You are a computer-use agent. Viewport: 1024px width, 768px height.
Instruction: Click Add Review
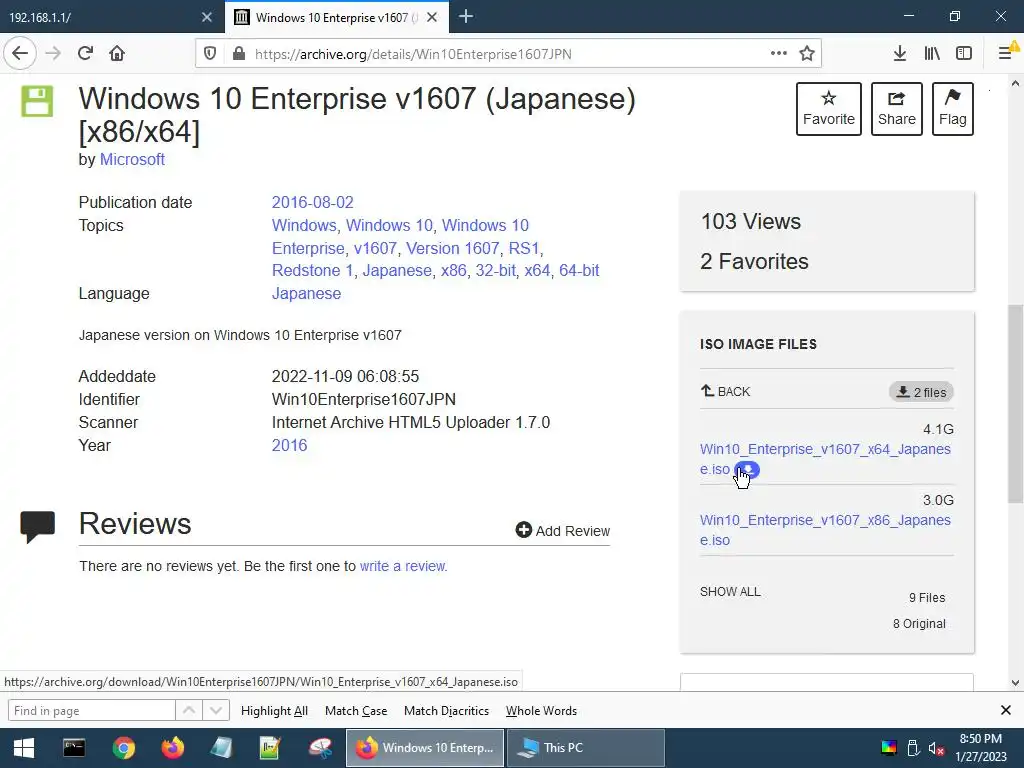[x=562, y=530]
